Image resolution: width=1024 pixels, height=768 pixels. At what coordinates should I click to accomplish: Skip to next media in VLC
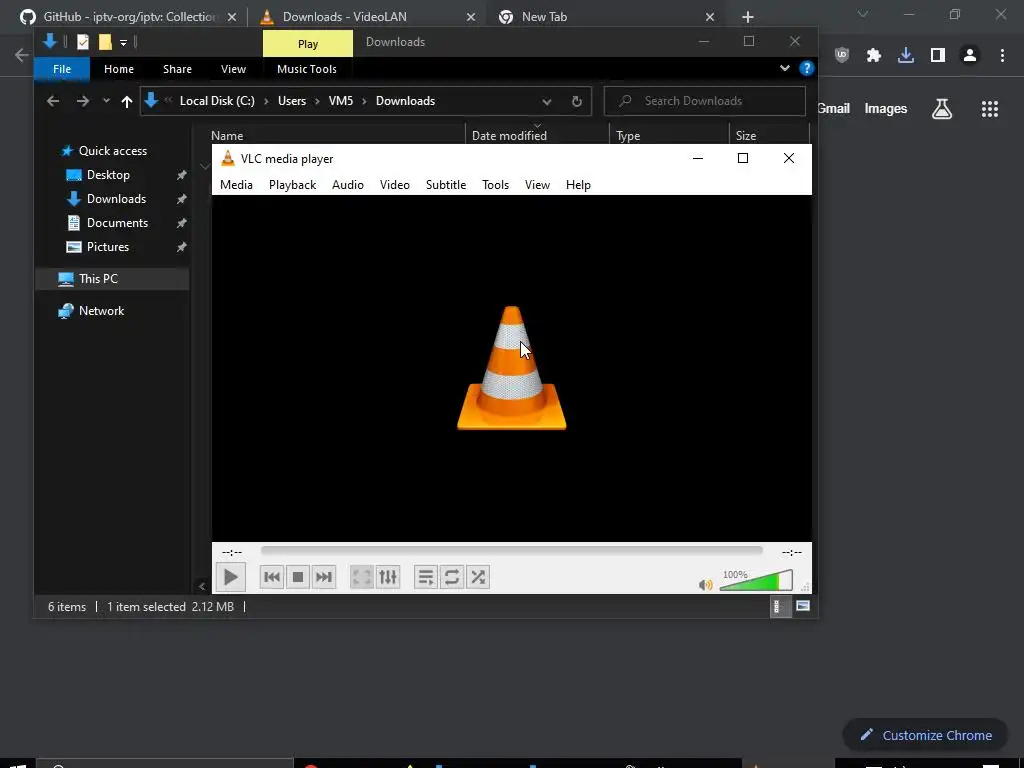324,577
